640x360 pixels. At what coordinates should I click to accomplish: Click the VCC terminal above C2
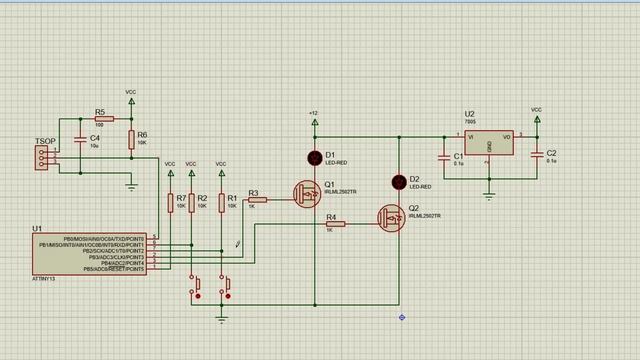537,119
